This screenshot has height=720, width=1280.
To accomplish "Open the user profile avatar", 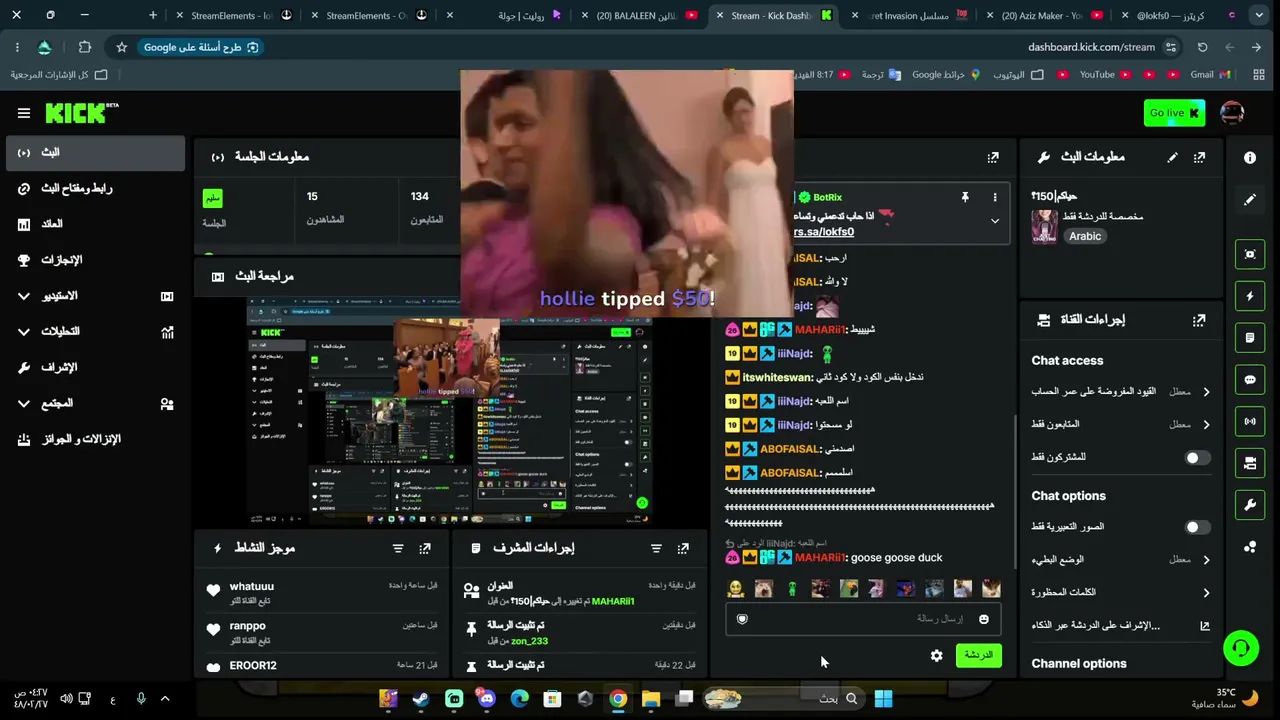I will point(1232,113).
